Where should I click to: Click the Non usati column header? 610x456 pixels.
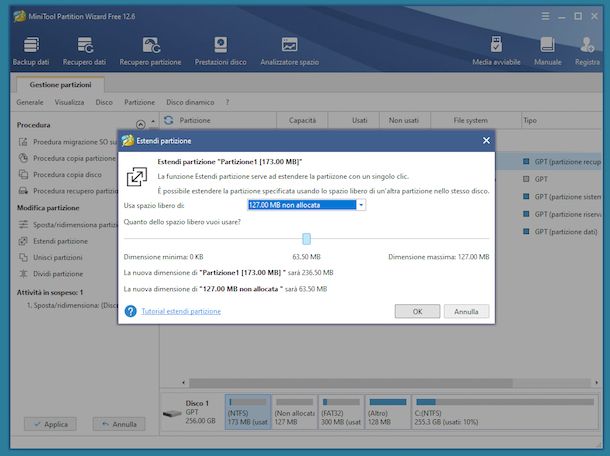(x=405, y=120)
